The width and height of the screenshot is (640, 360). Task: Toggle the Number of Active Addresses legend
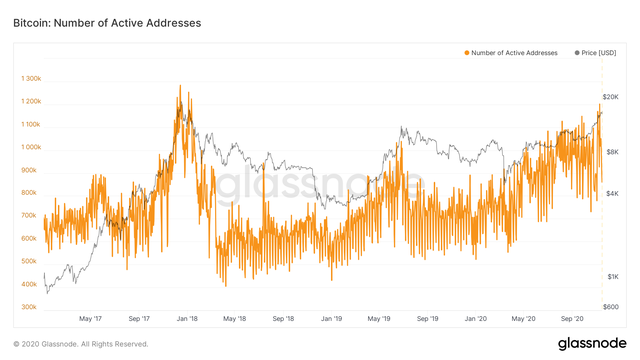(x=511, y=53)
